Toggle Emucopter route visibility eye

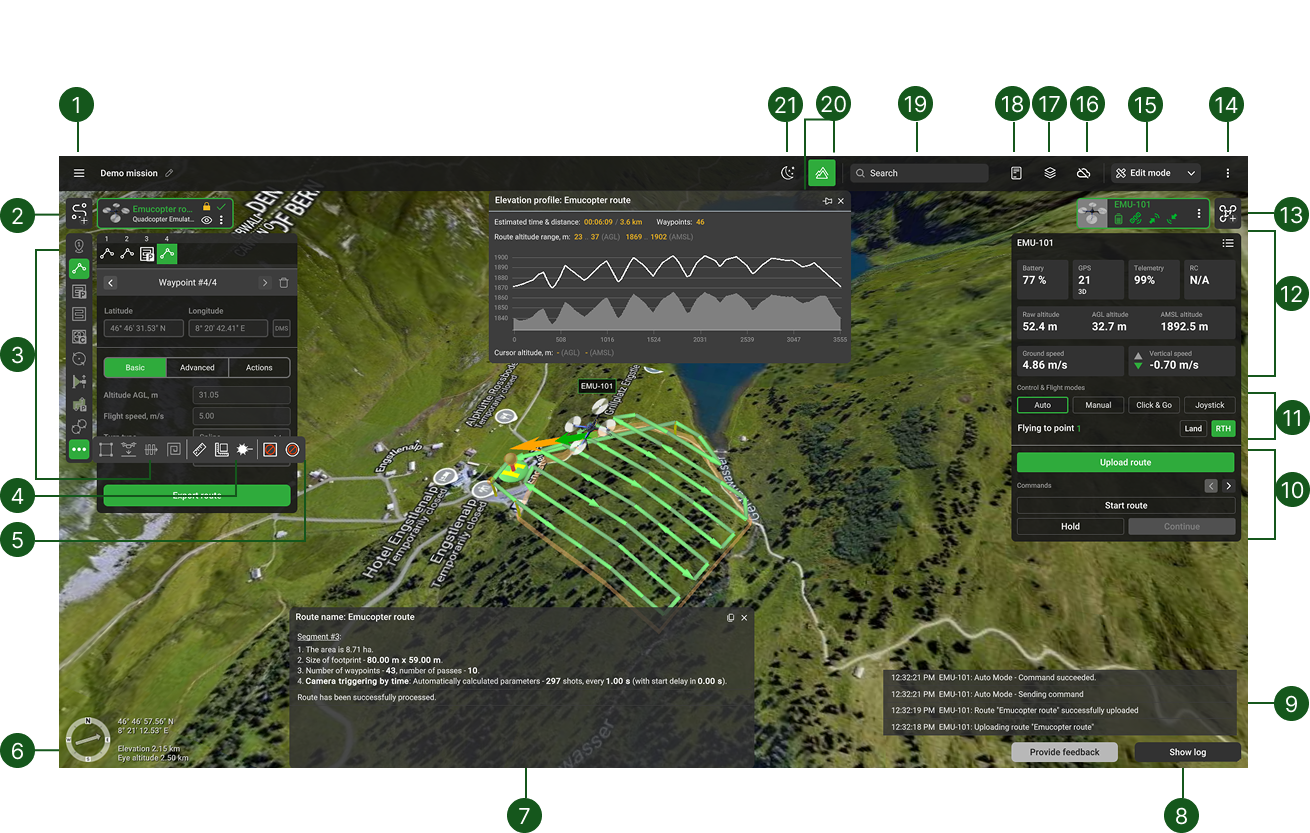point(206,220)
